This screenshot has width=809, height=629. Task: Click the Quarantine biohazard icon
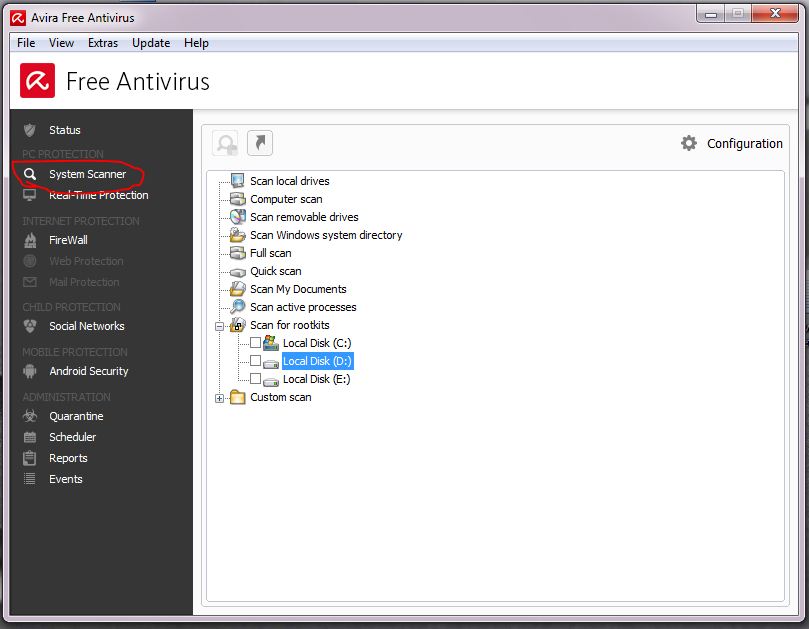[x=30, y=416]
